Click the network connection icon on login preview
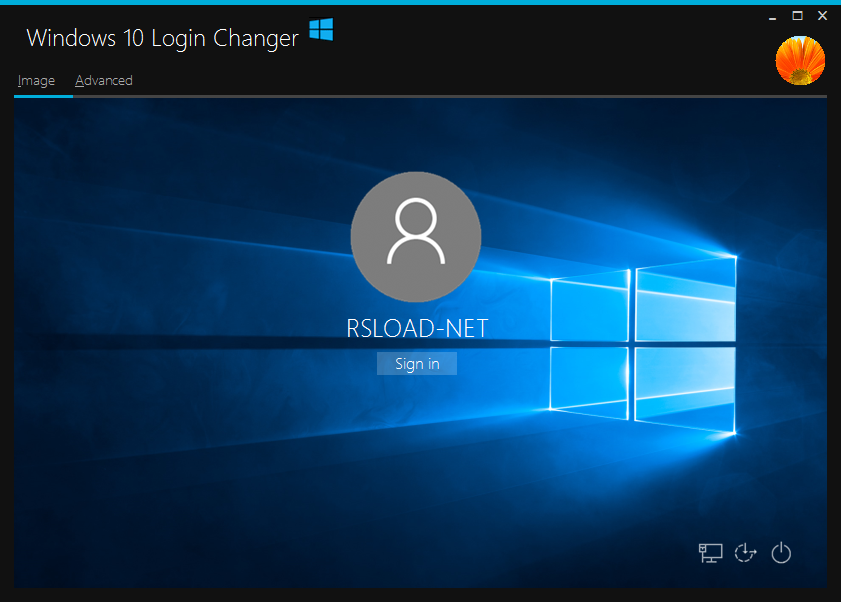Screen dimensions: 841x602 [710, 552]
